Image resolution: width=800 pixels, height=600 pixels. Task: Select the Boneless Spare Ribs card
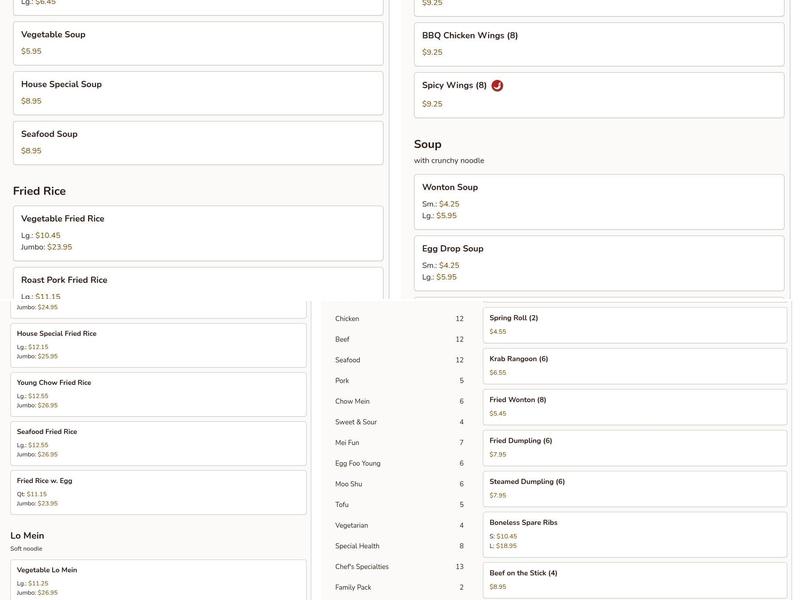click(x=636, y=534)
